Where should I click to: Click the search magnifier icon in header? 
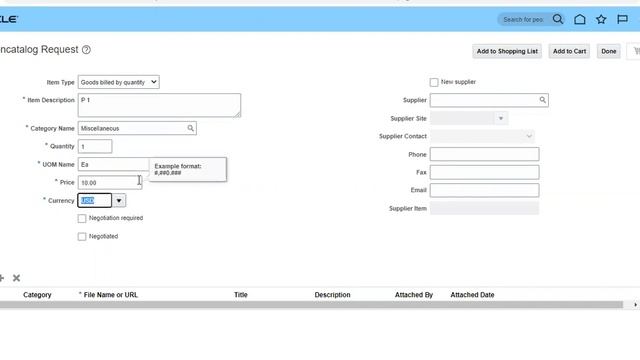coord(558,19)
